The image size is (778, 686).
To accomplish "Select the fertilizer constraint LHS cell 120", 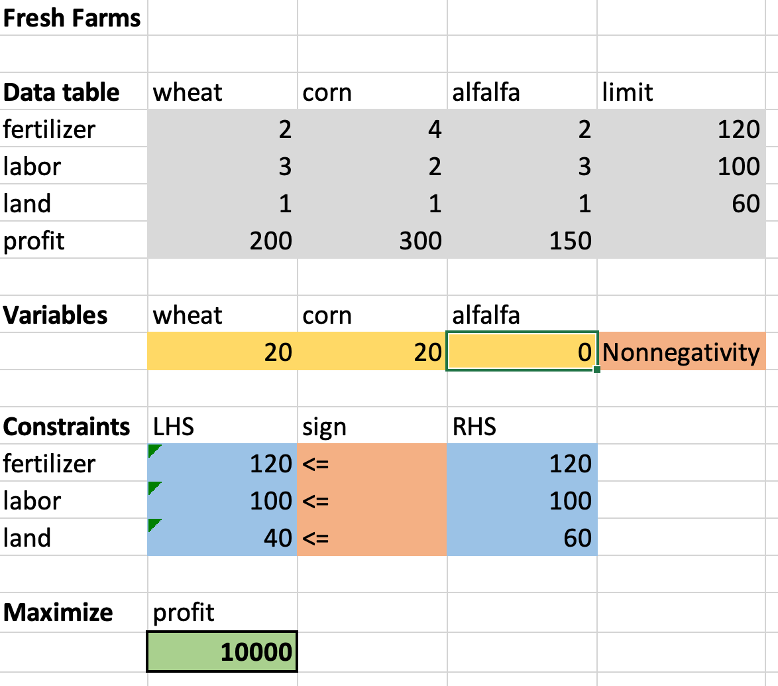I will coord(222,464).
